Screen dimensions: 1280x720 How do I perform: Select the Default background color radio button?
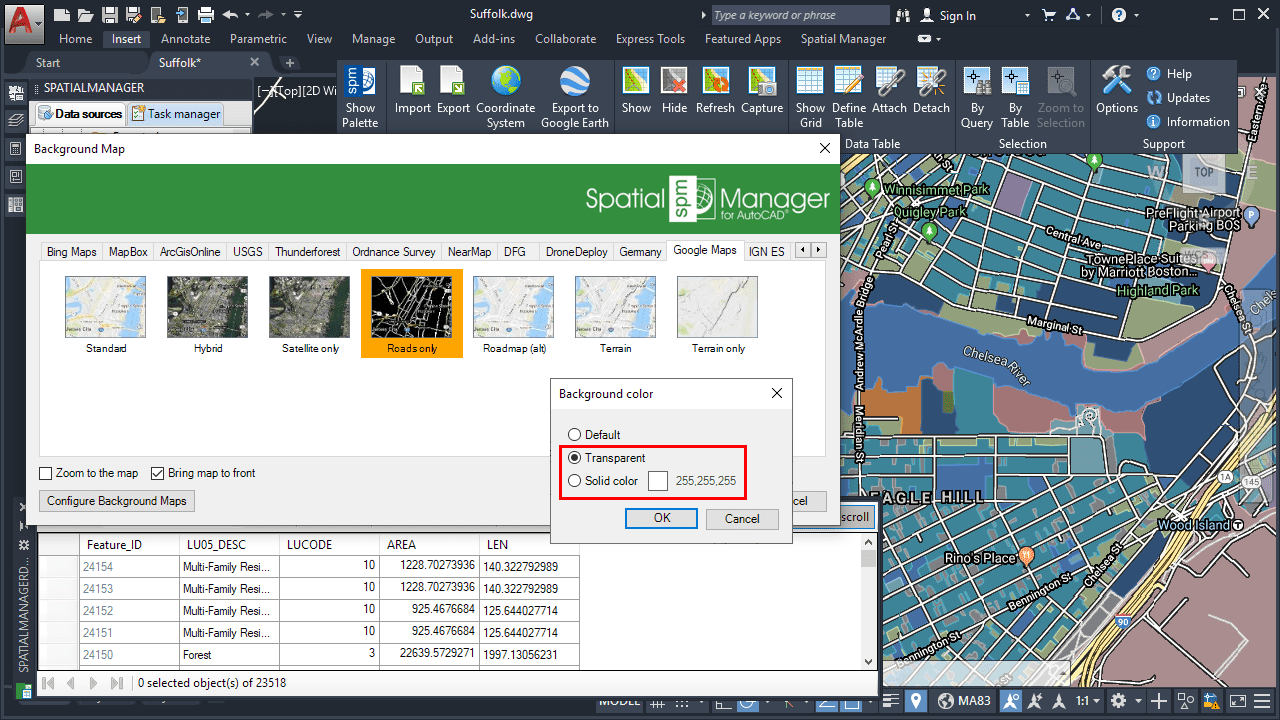pos(574,435)
